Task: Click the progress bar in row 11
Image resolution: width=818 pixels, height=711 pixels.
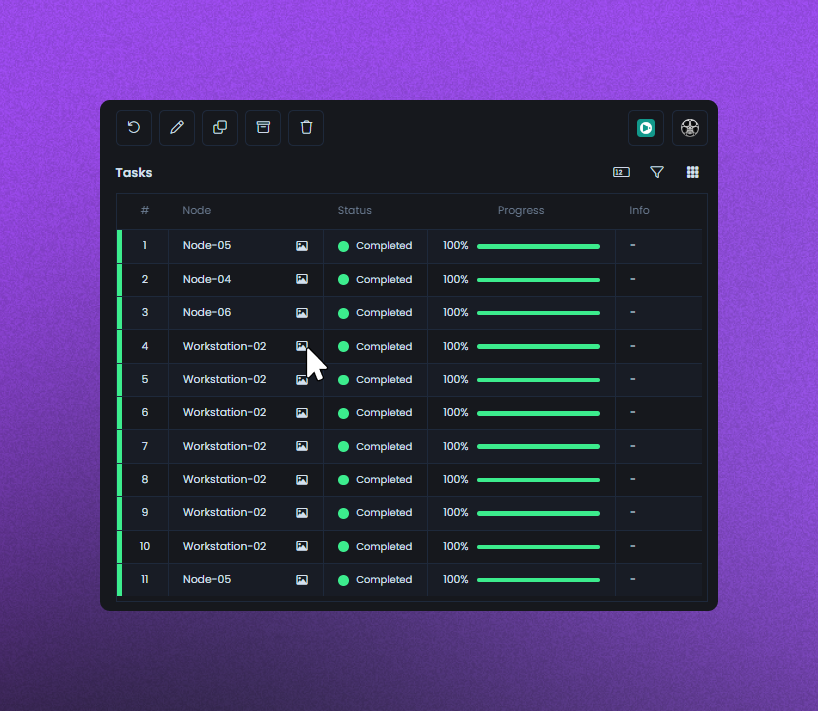Action: click(538, 580)
